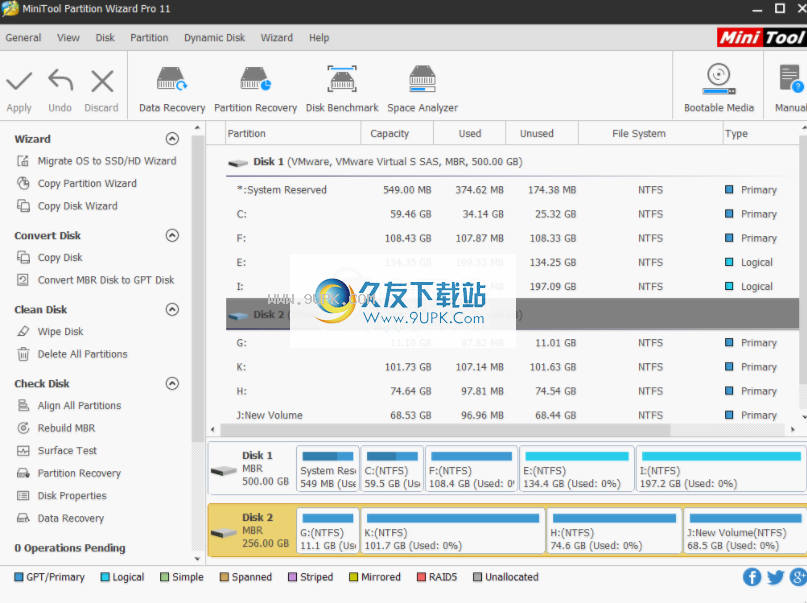Screen dimensions: 807x603
Task: Choose Delete All Partitions
Action: tap(82, 354)
